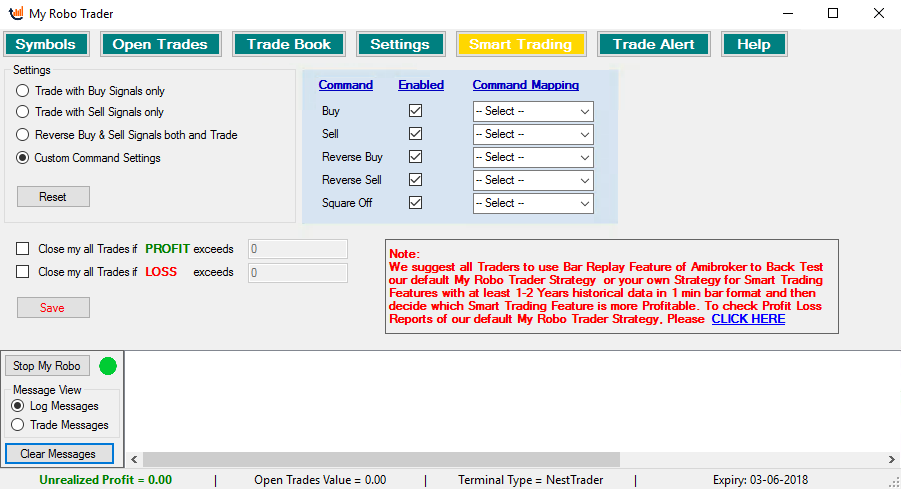Click Terminal Type = NestTrader text
The image size is (901, 489).
click(x=530, y=480)
